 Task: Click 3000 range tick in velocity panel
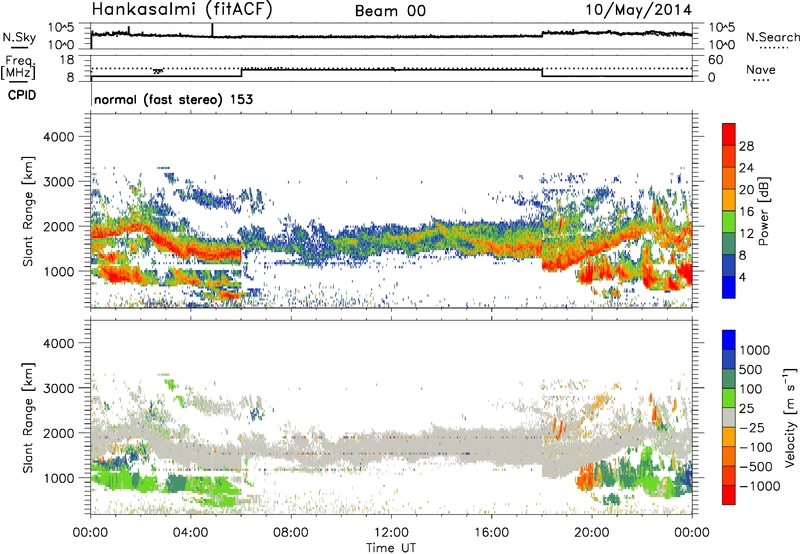click(59, 388)
